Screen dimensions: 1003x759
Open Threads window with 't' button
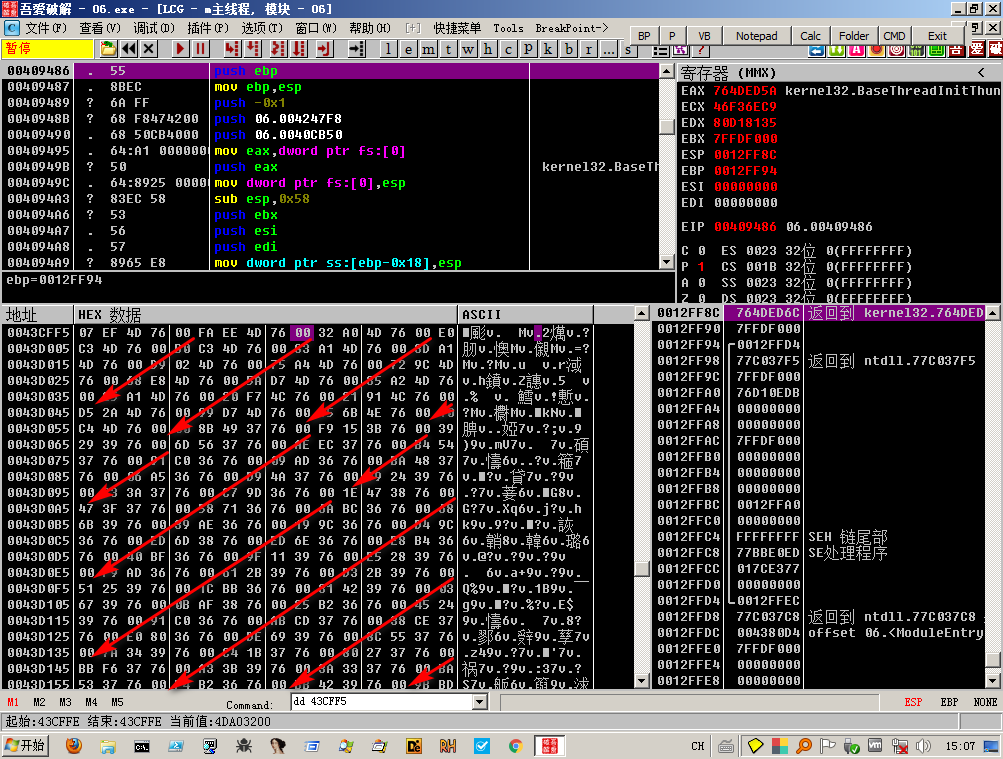[x=448, y=49]
